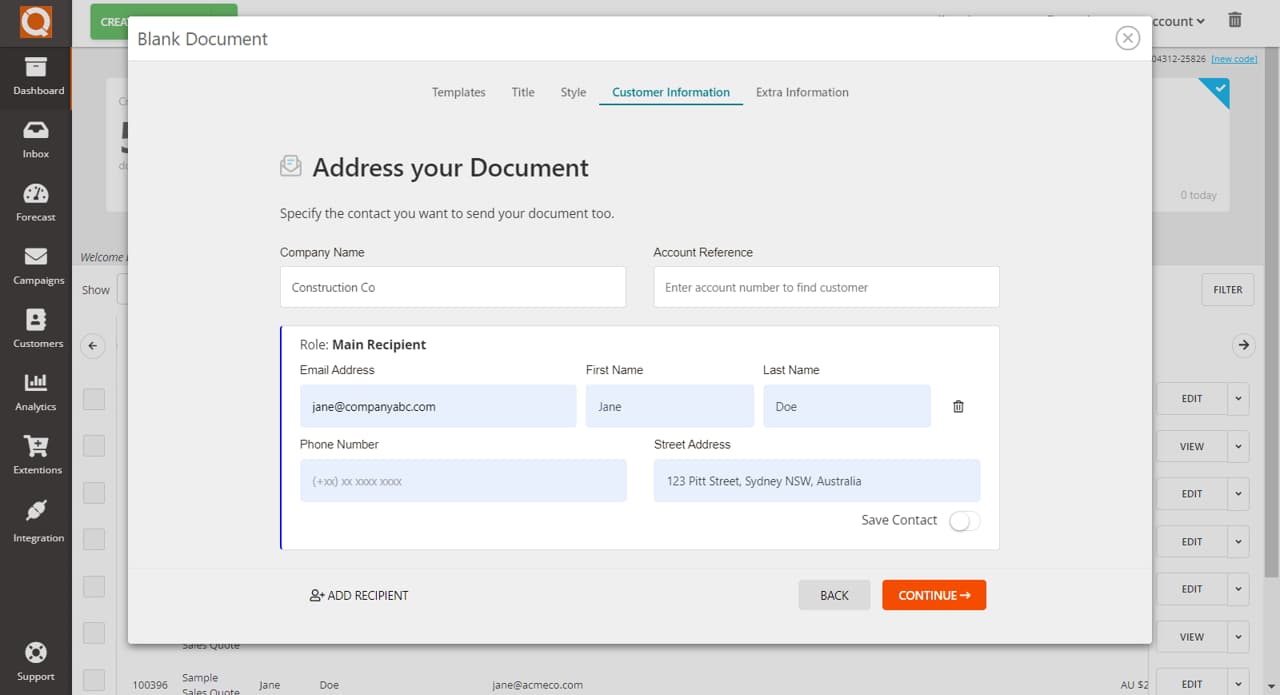Delete the Jane Doe recipient with the trash icon
Screen dimensions: 1280x695
point(957,406)
